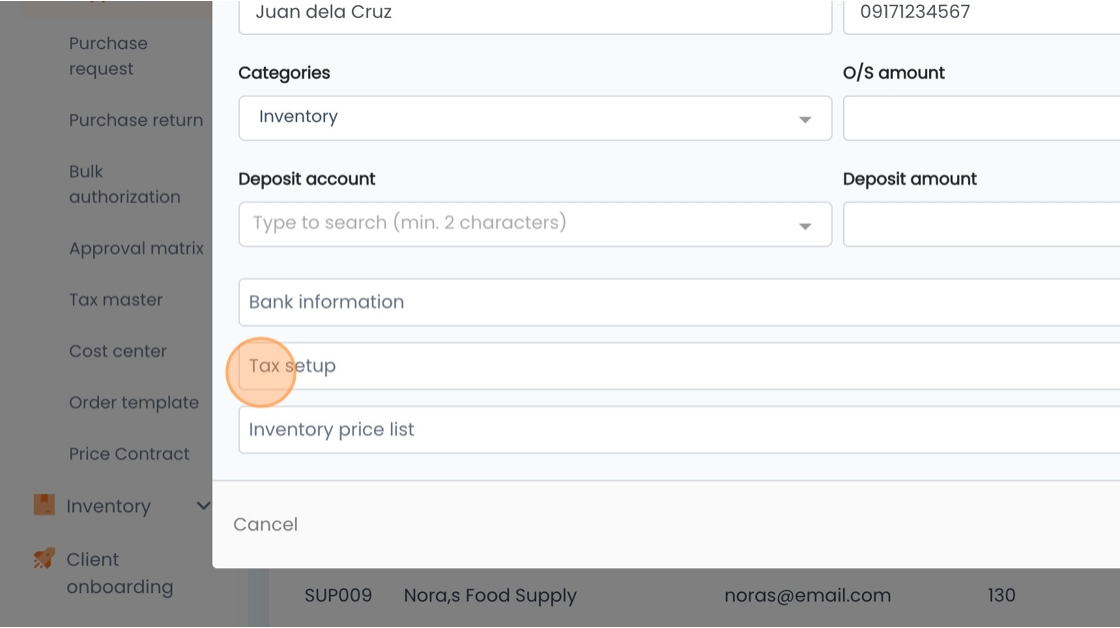This screenshot has height=628, width=1120.
Task: Select Cost center in sidebar
Action: coord(118,352)
